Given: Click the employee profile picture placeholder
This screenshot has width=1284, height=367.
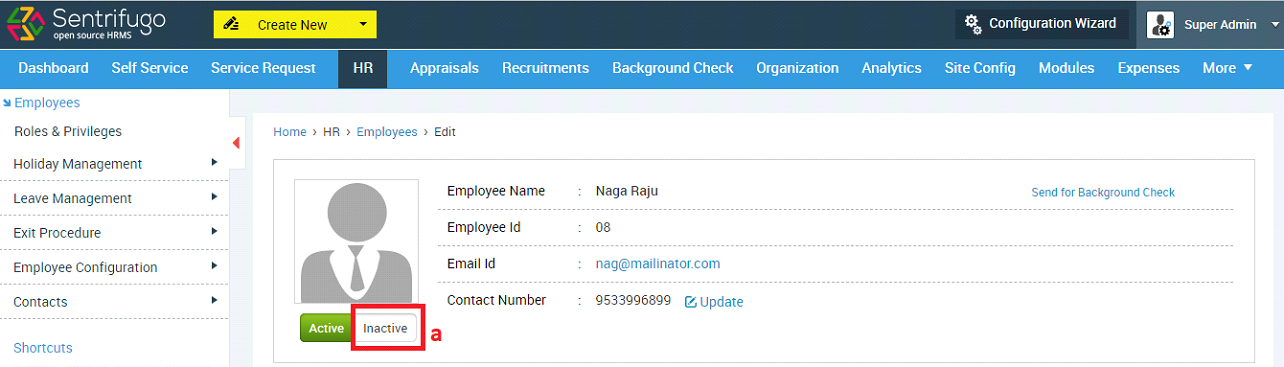Looking at the screenshot, I should [356, 241].
